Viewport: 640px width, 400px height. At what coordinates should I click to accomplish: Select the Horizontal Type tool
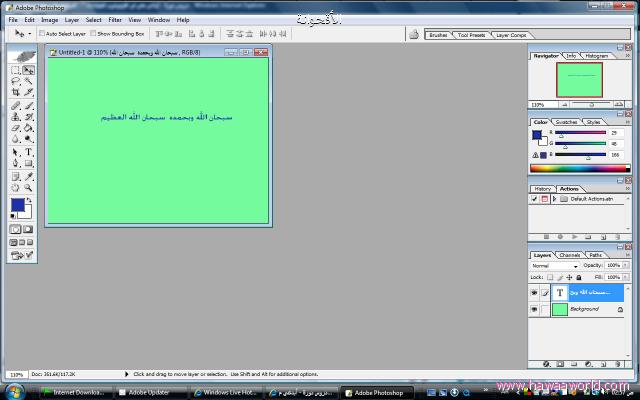point(28,152)
